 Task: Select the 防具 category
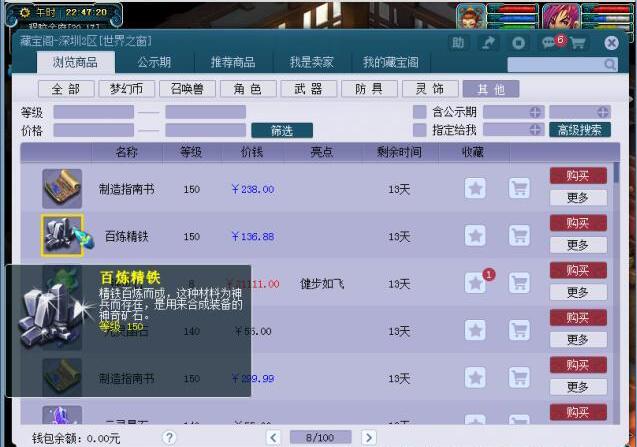pos(369,89)
